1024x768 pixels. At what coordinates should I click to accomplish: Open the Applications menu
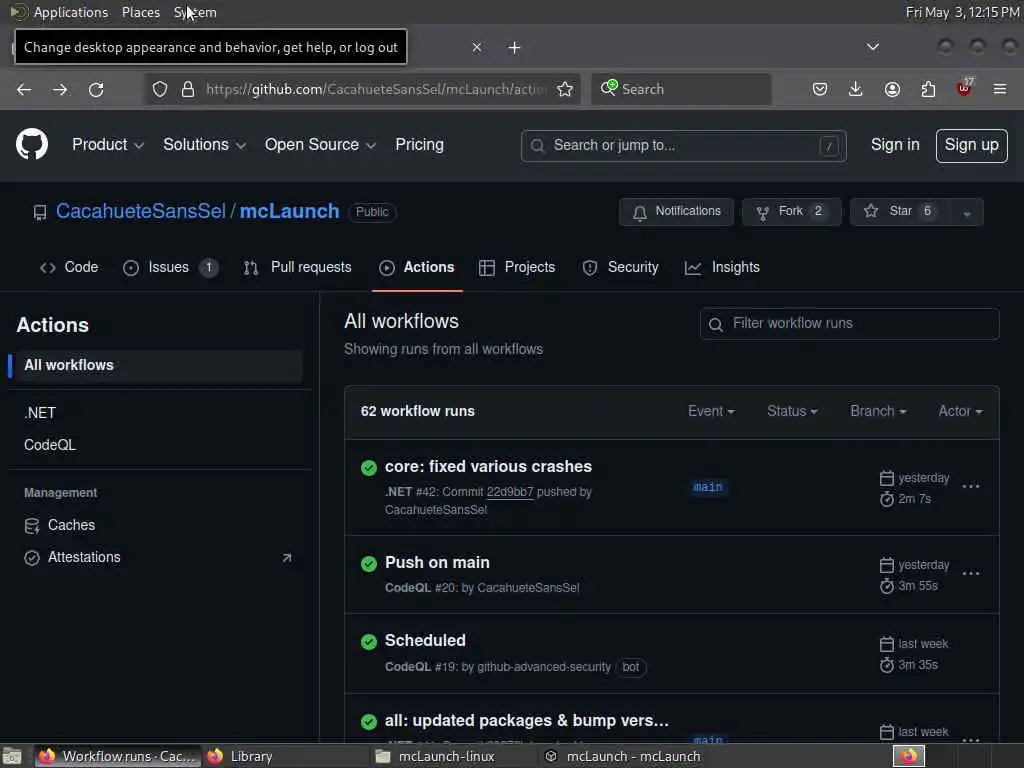pyautogui.click(x=71, y=12)
